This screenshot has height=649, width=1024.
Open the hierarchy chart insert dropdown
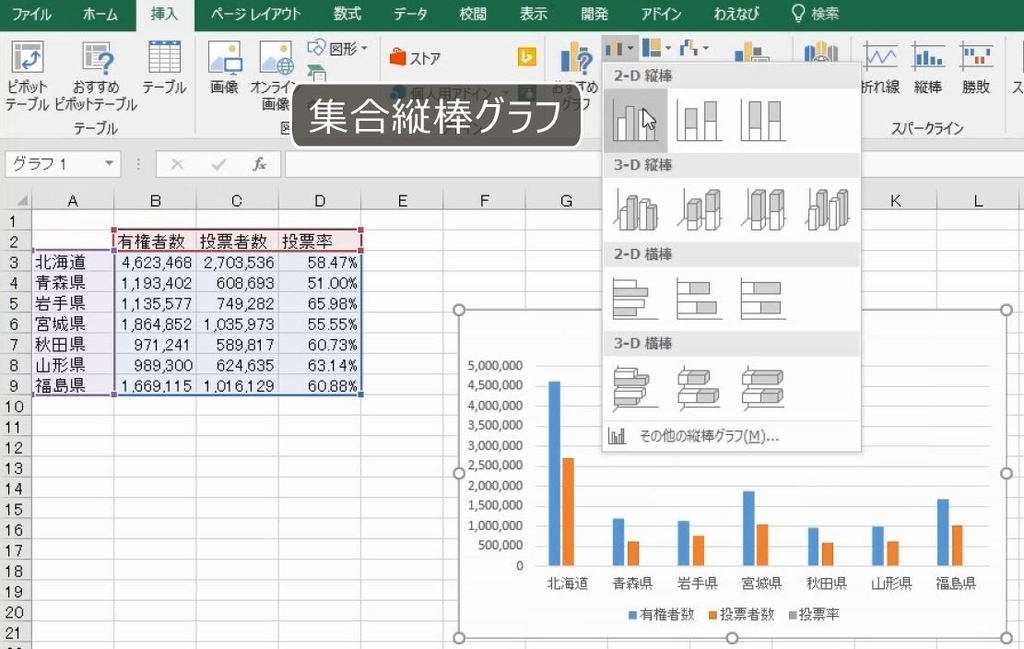click(x=656, y=48)
